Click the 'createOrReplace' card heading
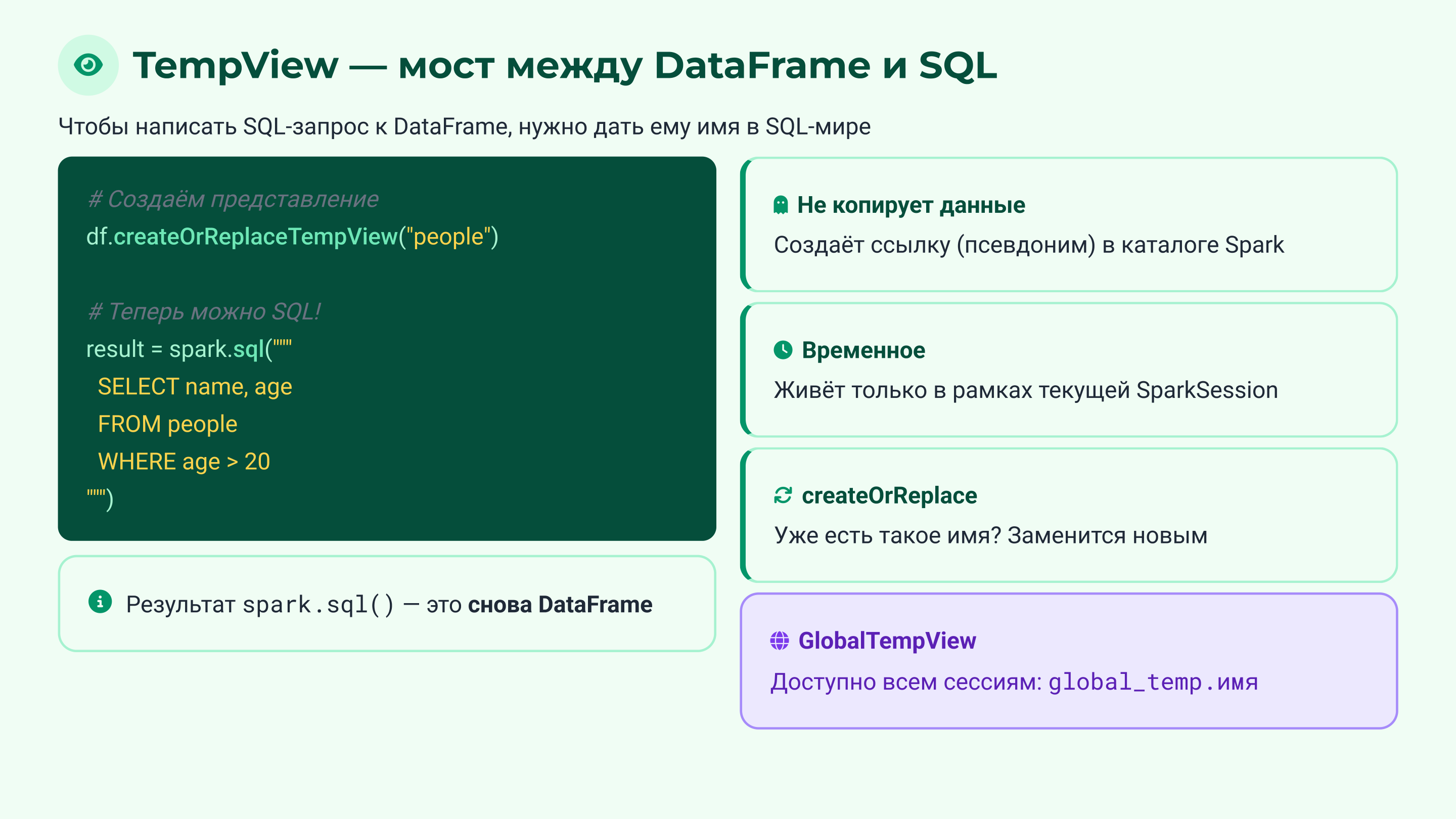1456x819 pixels. tap(889, 495)
